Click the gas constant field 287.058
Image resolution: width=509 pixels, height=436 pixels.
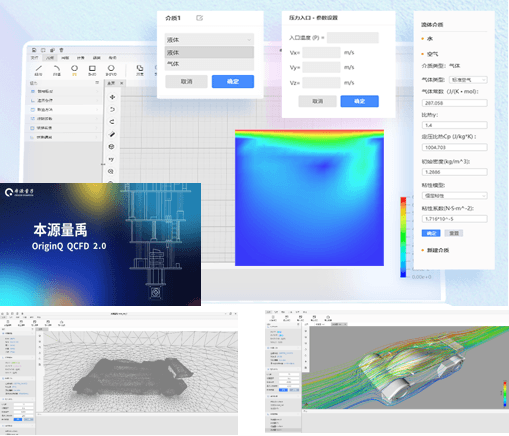pos(454,103)
